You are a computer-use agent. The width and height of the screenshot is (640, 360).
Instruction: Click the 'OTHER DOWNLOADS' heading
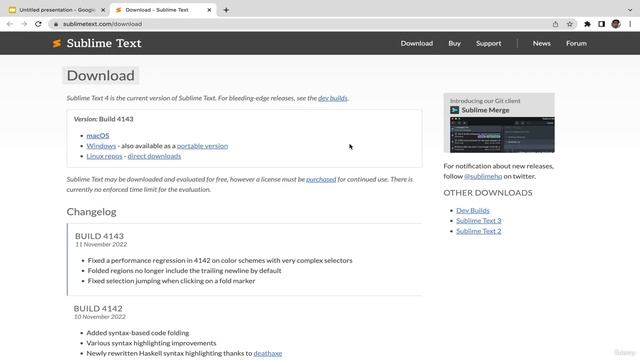tap(488, 193)
